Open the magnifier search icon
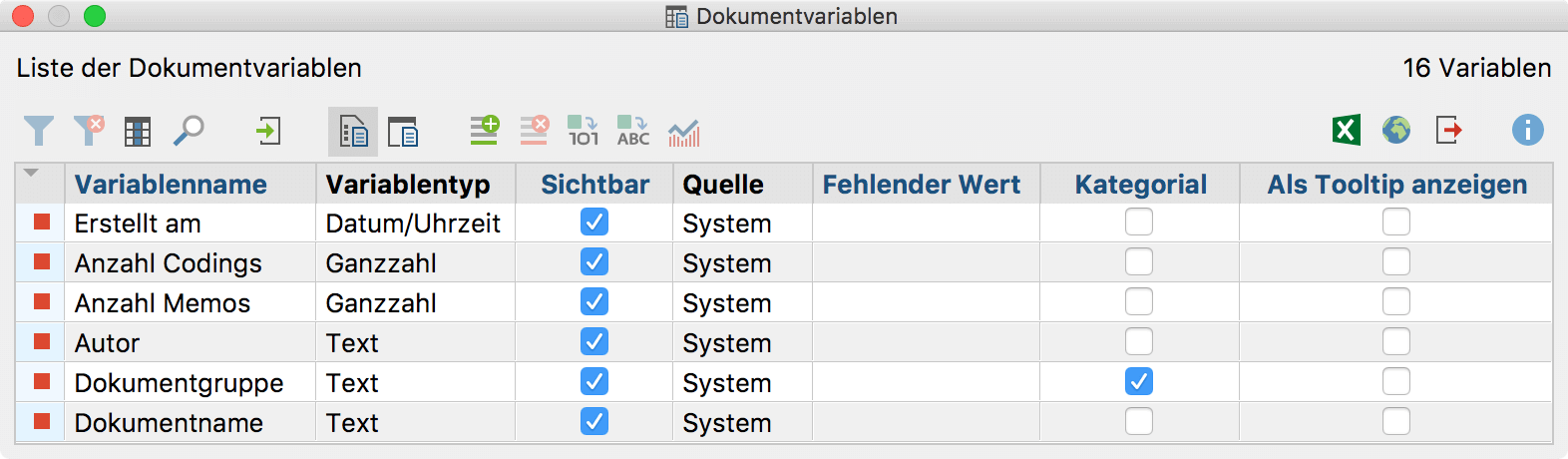 tap(189, 131)
